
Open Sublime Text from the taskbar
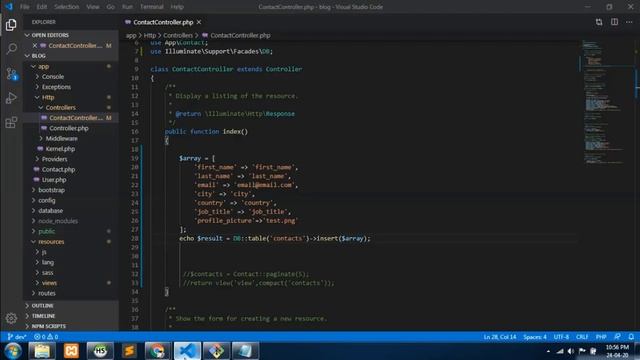129,351
